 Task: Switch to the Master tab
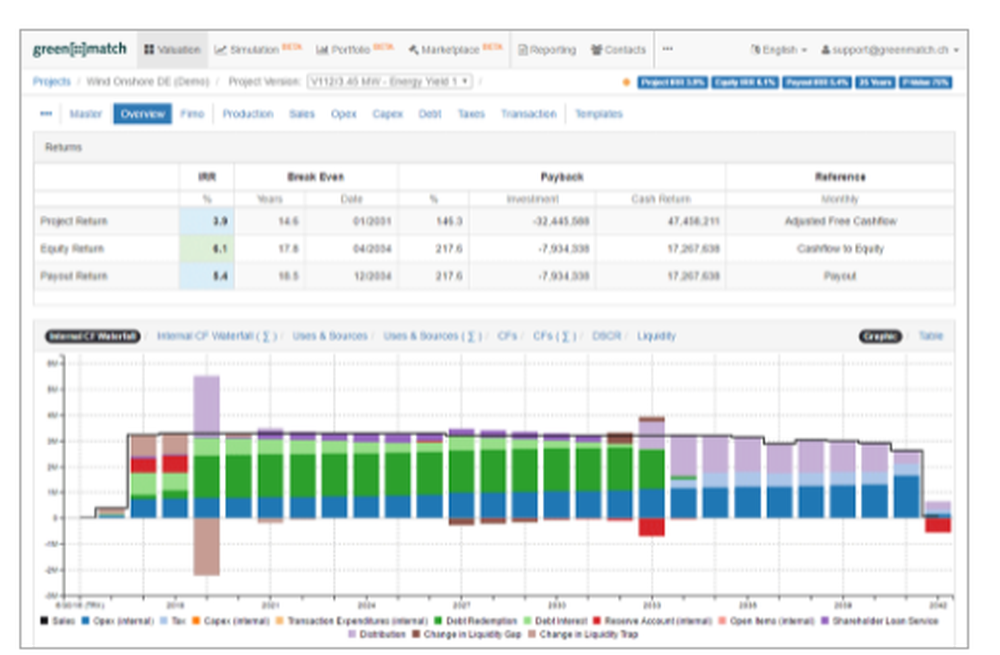click(85, 114)
